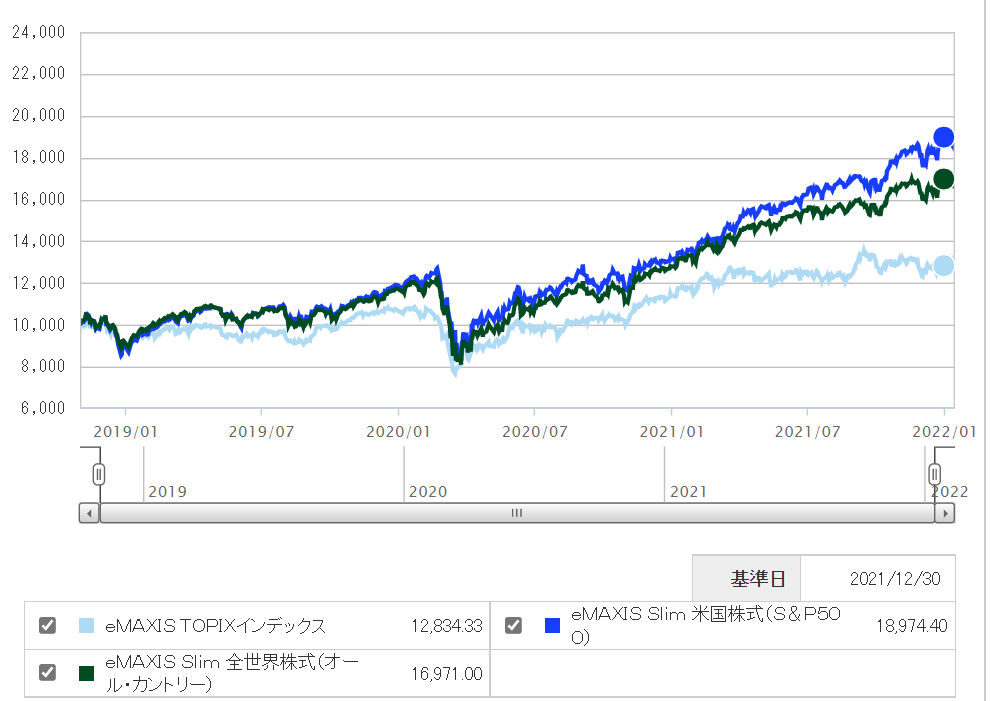991x701 pixels.
Task: Click the 2021 label in range navigator
Action: 688,492
